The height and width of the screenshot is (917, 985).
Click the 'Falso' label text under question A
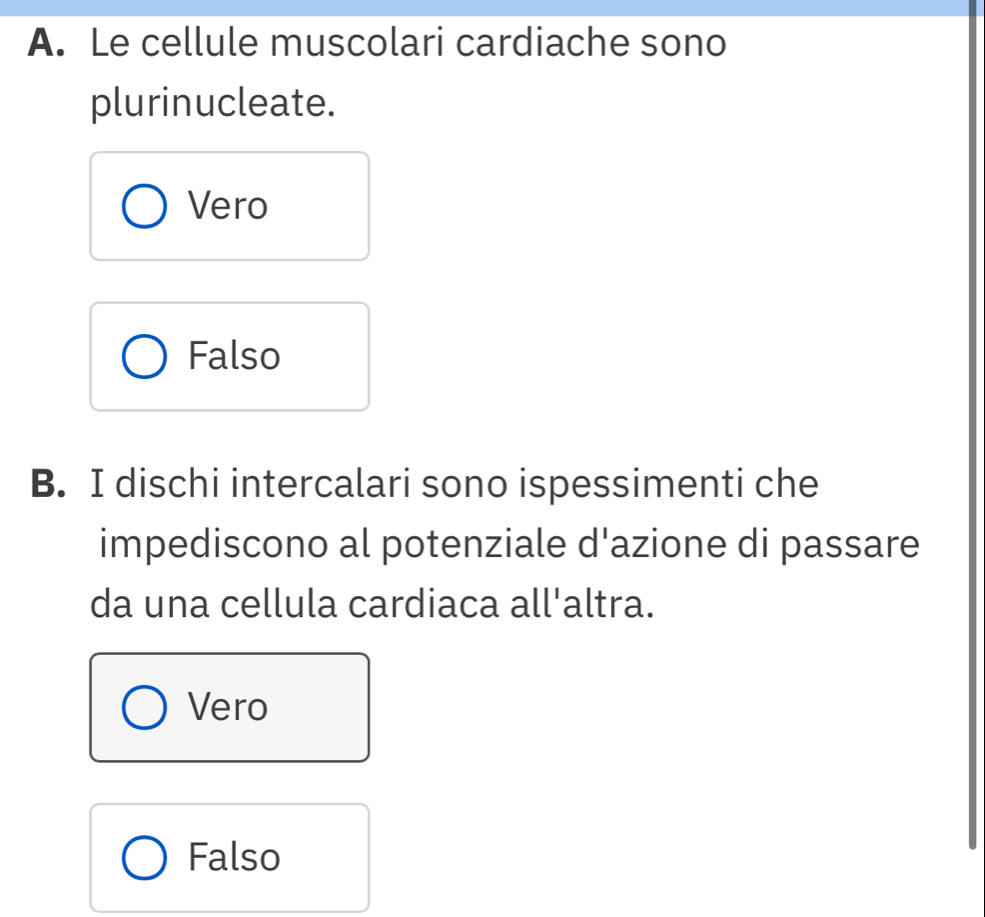click(x=236, y=357)
